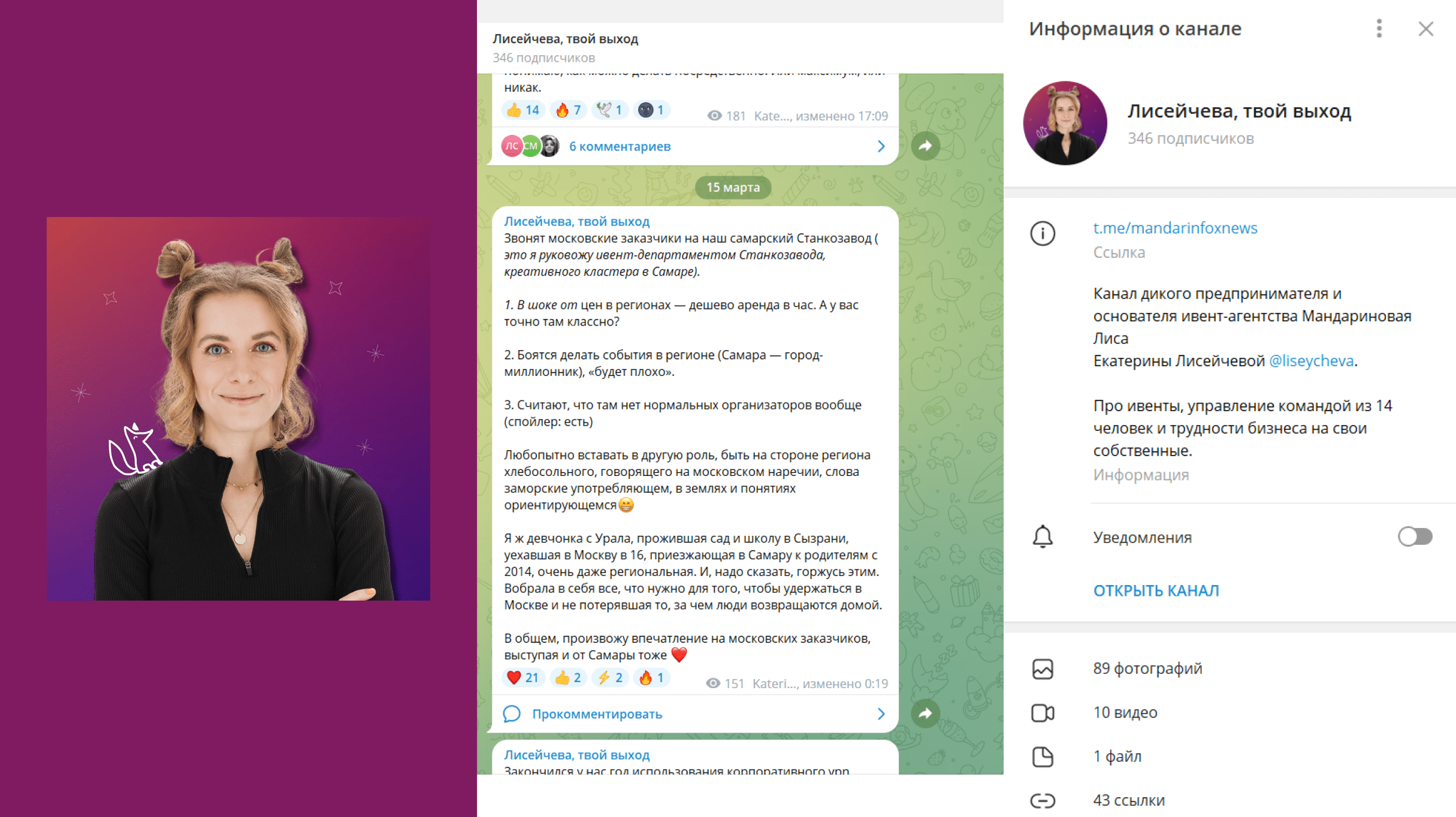
Task: Toggle the fire reaction with 7 votes
Action: coord(567,110)
